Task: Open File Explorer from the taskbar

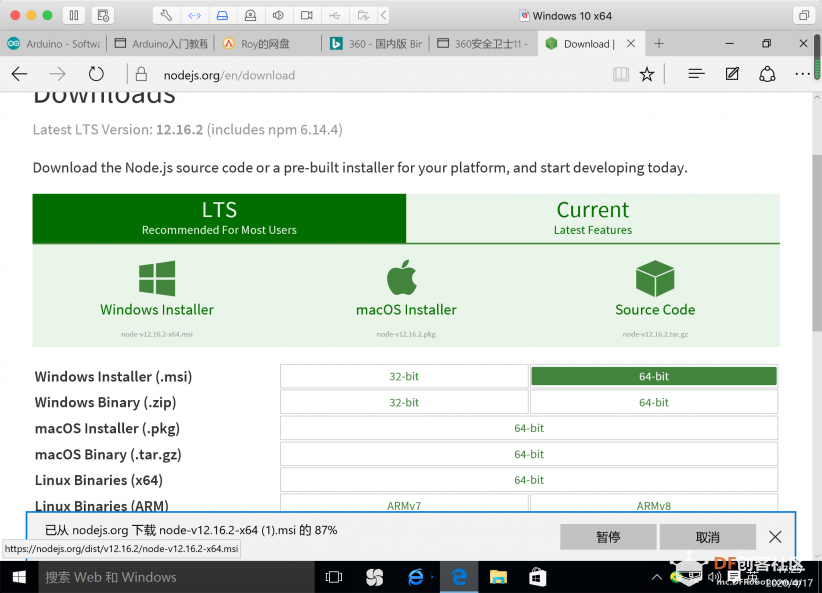Action: coord(498,577)
